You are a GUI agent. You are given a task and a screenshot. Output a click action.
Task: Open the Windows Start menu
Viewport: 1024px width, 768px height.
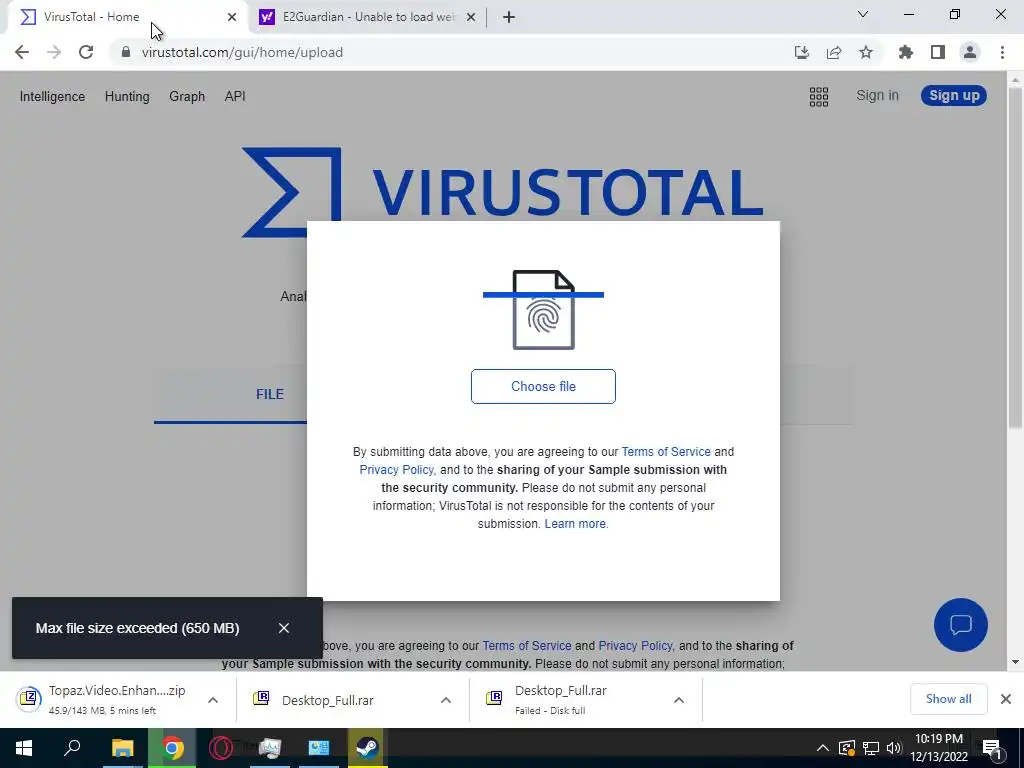(24, 748)
